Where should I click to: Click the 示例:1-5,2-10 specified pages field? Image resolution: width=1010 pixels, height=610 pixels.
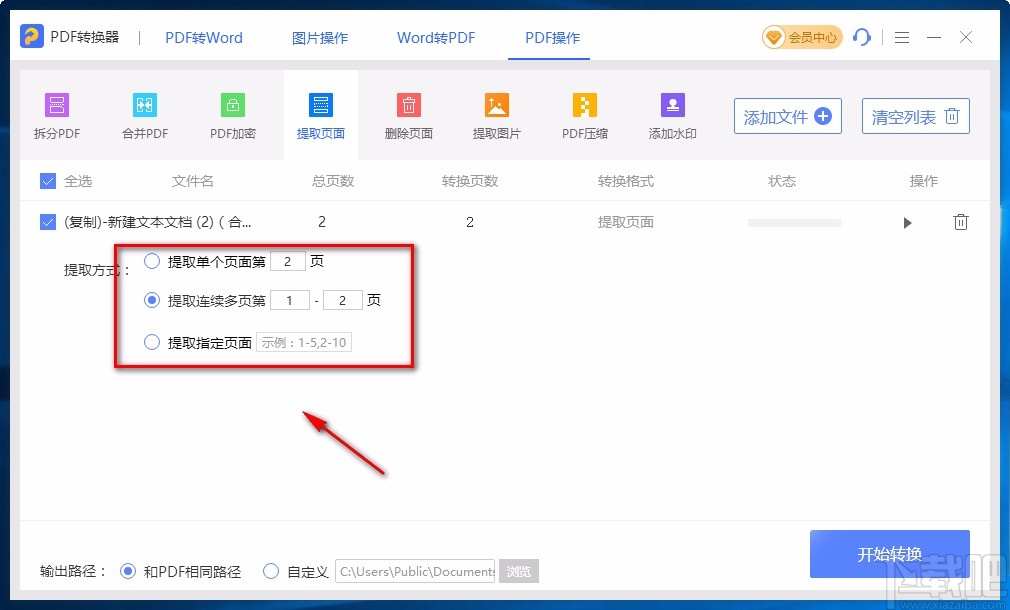pos(304,342)
